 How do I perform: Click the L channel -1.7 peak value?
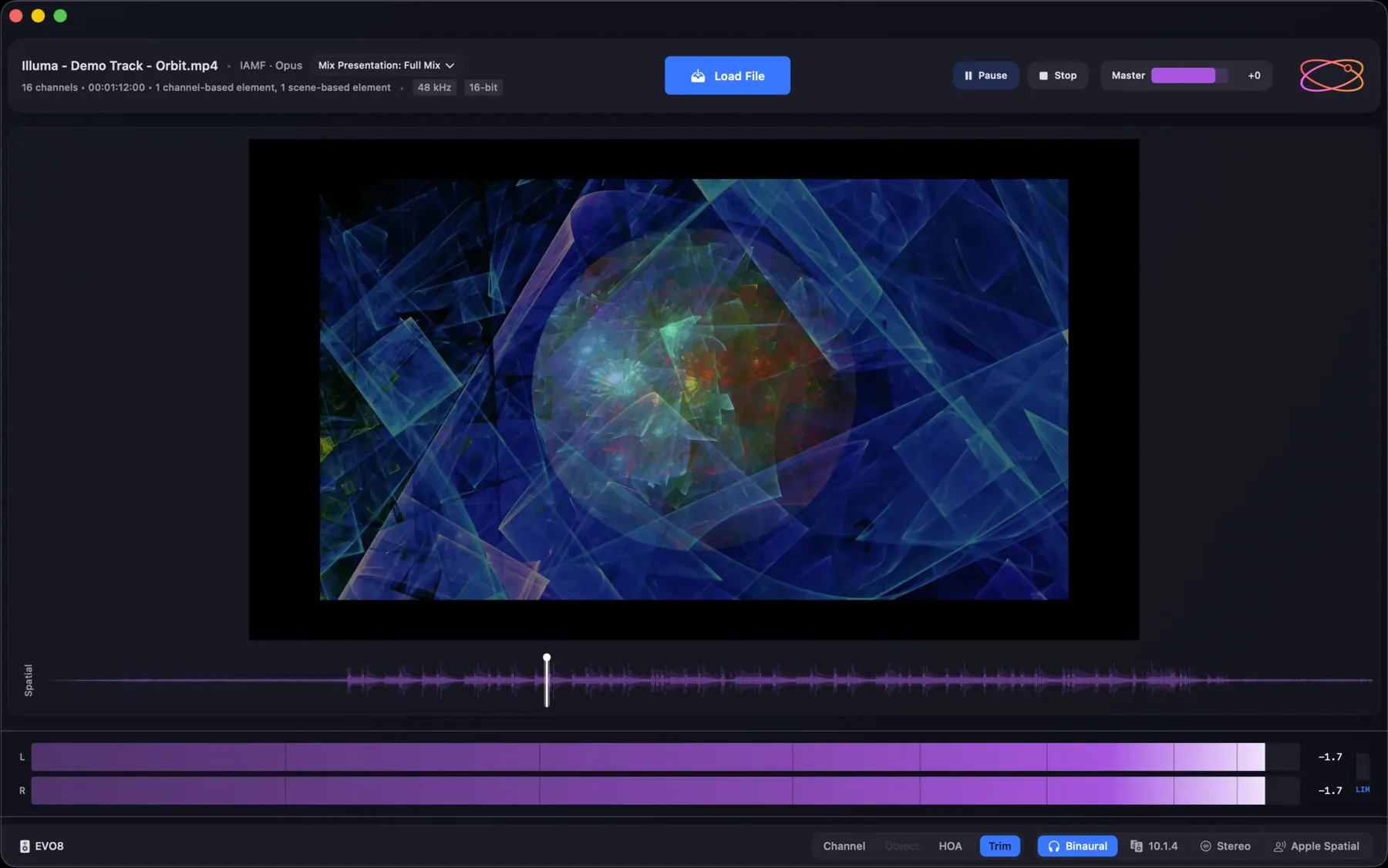[1330, 757]
